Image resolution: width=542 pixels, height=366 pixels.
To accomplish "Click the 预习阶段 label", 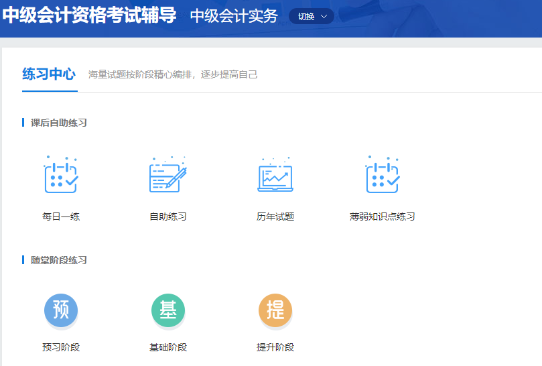I will [x=61, y=347].
